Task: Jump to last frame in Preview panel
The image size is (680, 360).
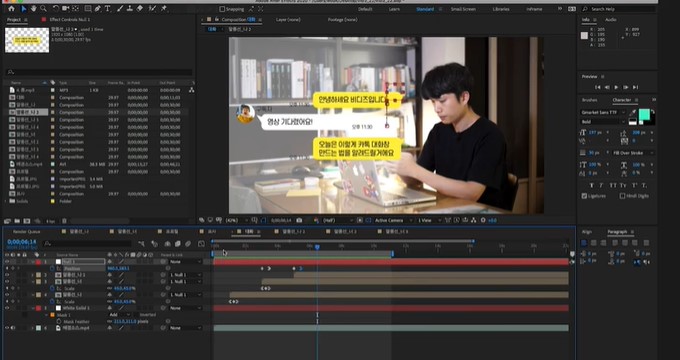Action: click(635, 87)
